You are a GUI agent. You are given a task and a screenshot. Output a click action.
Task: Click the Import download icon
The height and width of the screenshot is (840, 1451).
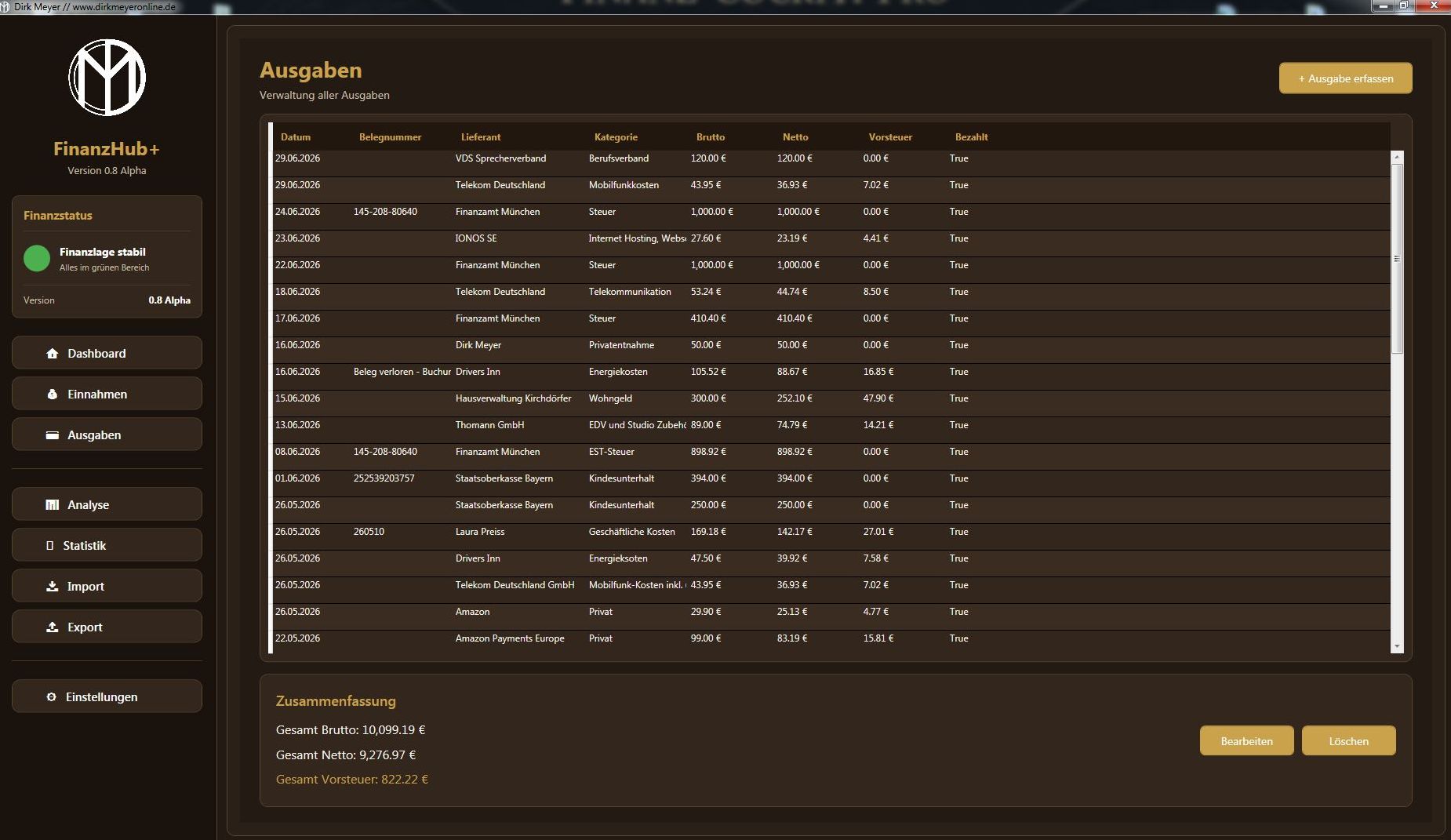53,587
